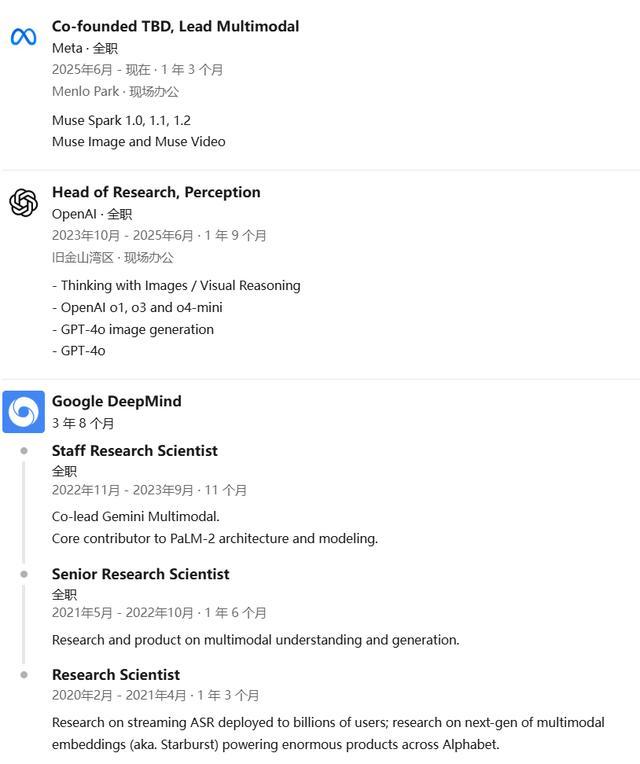Click the Meta · 全职 company line

[x=85, y=48]
